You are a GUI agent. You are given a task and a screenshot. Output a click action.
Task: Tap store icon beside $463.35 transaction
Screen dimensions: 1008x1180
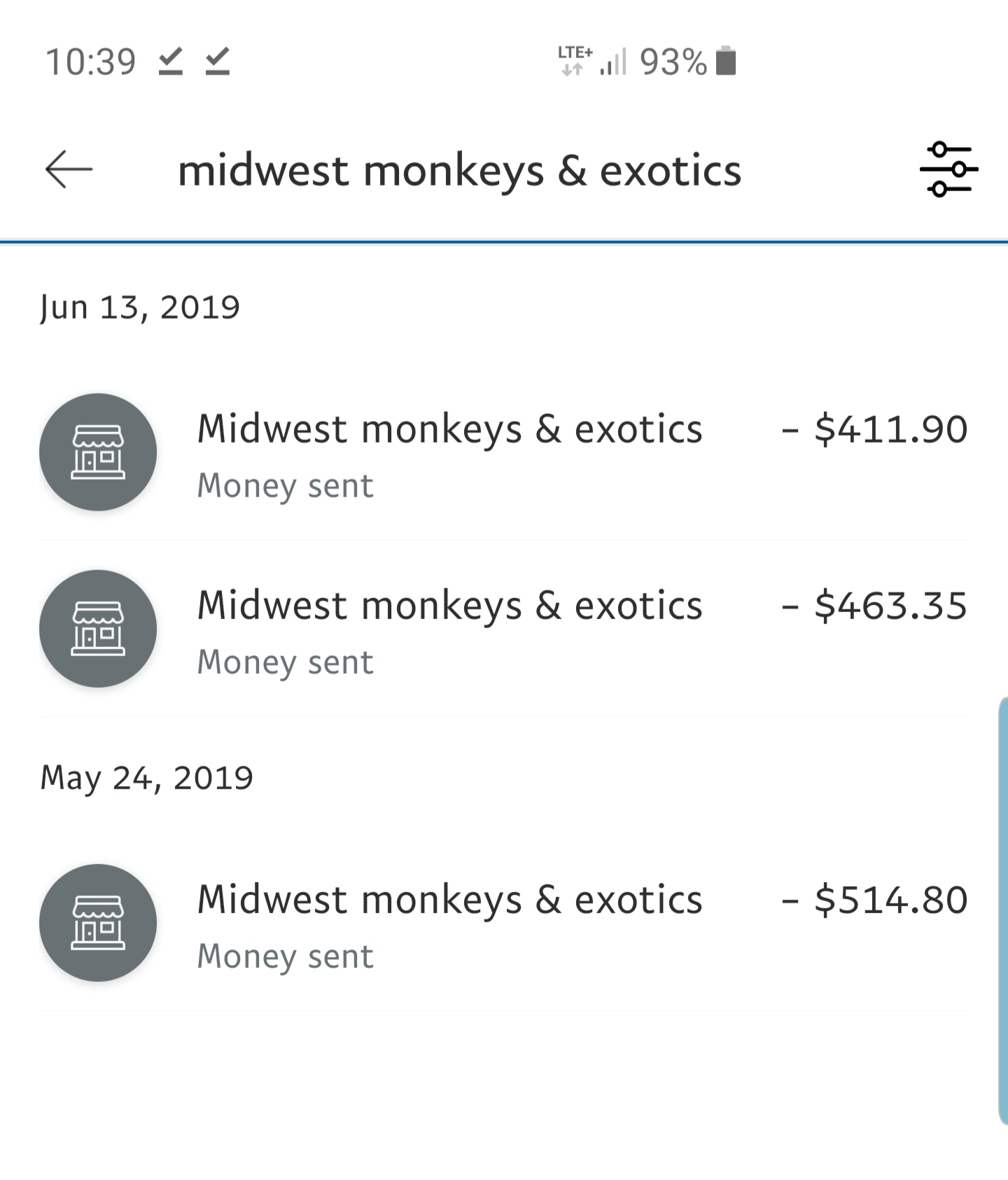point(98,628)
